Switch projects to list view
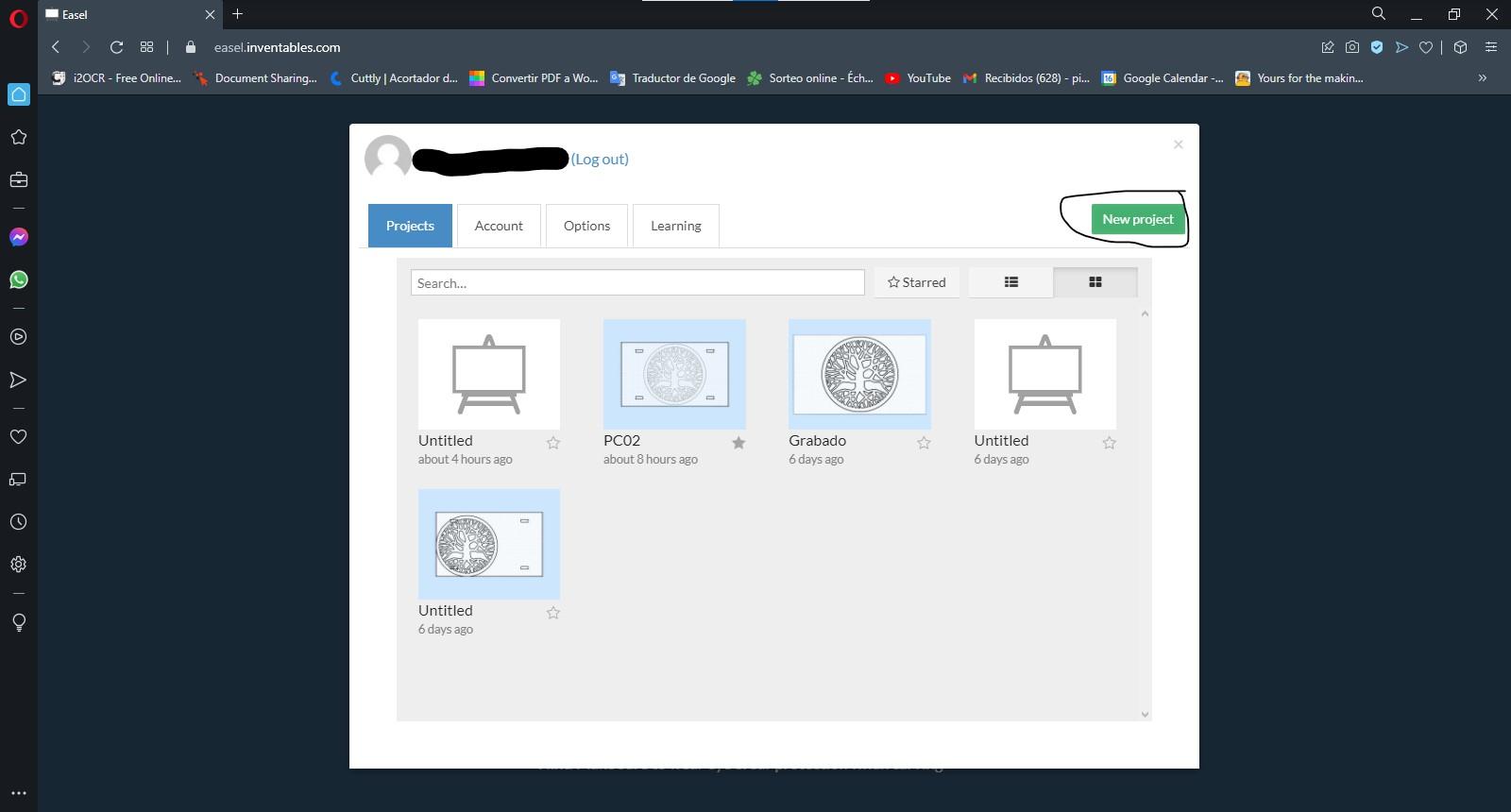The height and width of the screenshot is (812, 1511). click(1010, 282)
